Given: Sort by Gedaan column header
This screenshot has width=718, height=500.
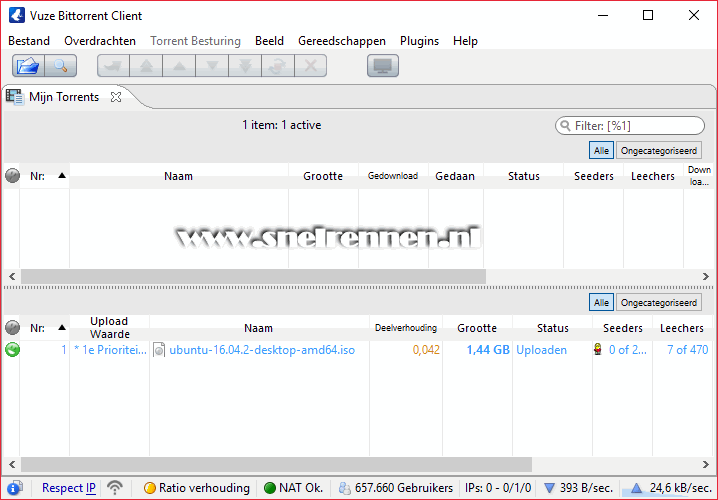Looking at the screenshot, I should click(x=455, y=176).
